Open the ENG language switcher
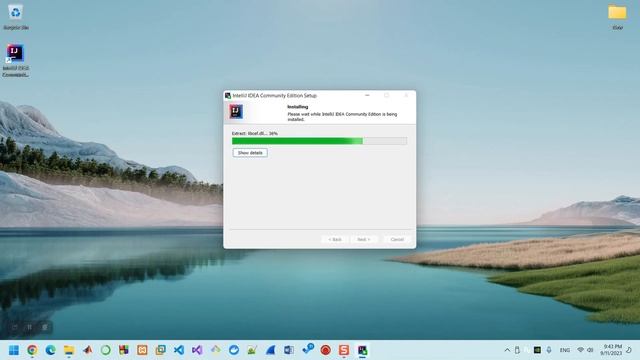640x360 pixels. 565,350
